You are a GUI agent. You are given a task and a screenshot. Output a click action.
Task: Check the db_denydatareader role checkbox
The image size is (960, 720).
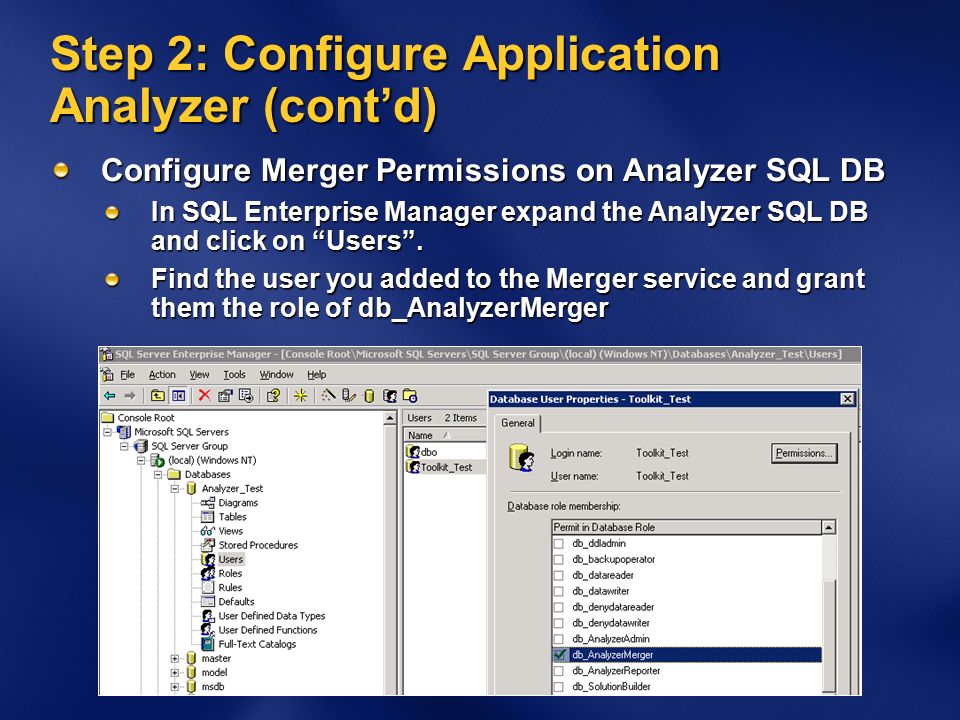pyautogui.click(x=558, y=607)
